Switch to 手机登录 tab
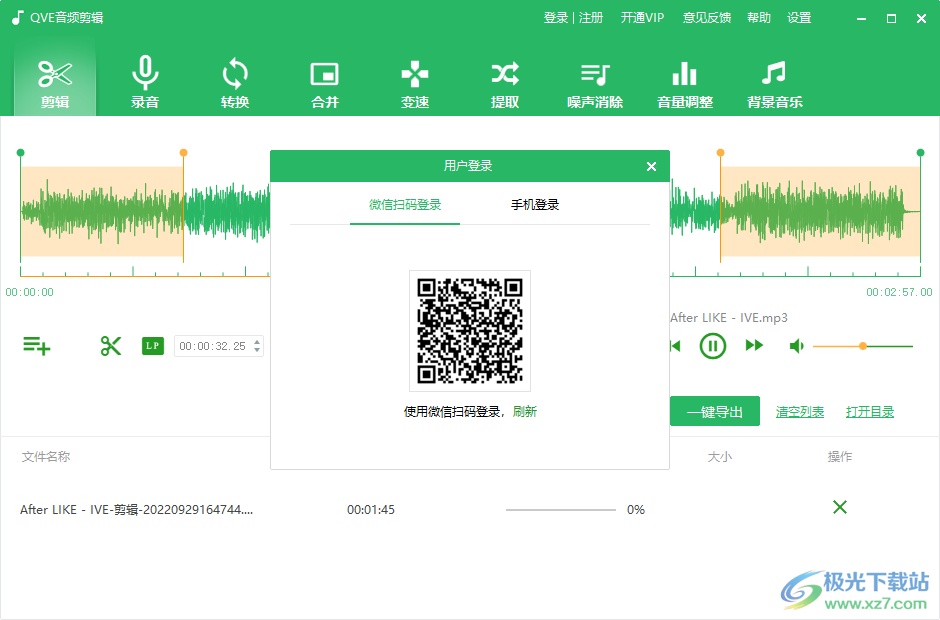 tap(535, 205)
